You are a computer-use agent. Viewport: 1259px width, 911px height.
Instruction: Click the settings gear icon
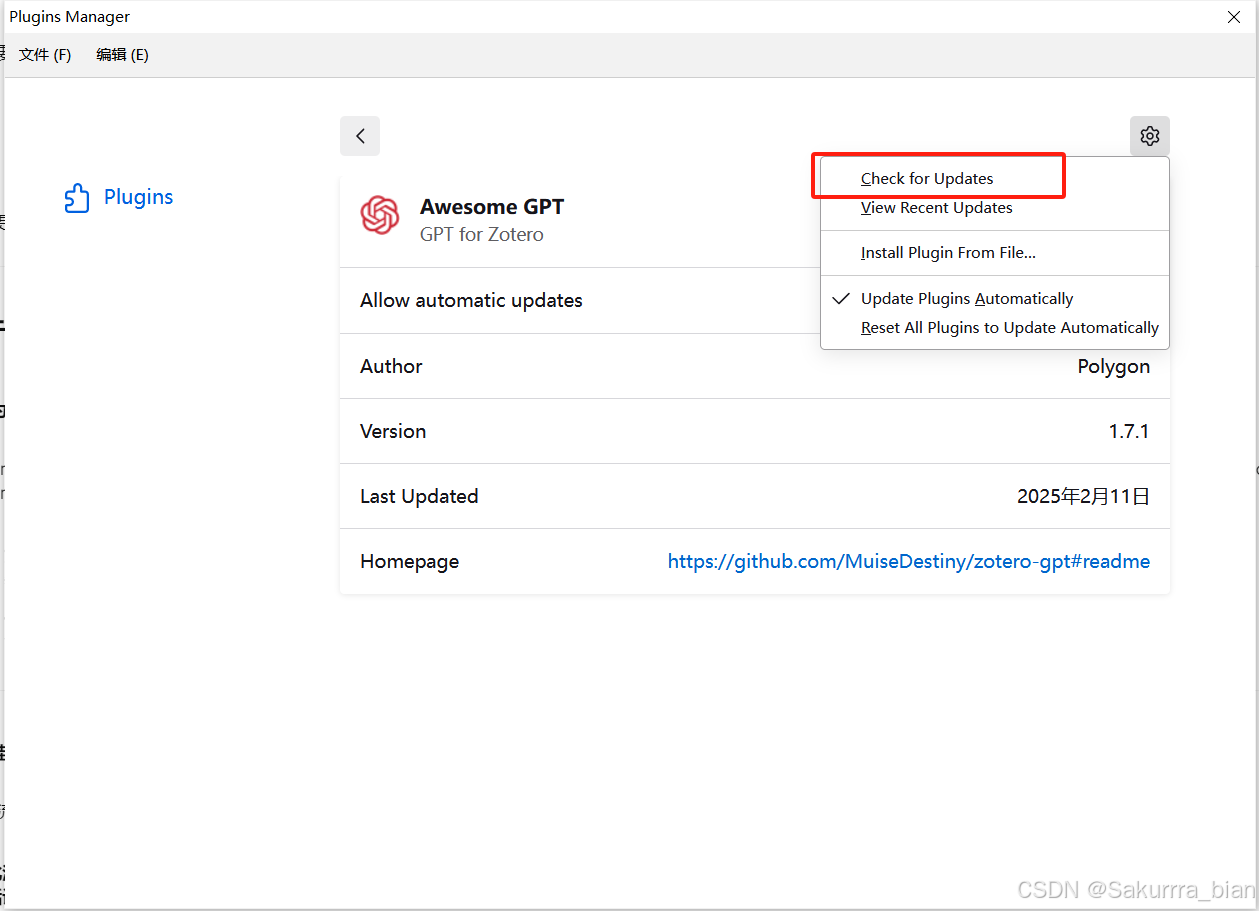tap(1148, 136)
